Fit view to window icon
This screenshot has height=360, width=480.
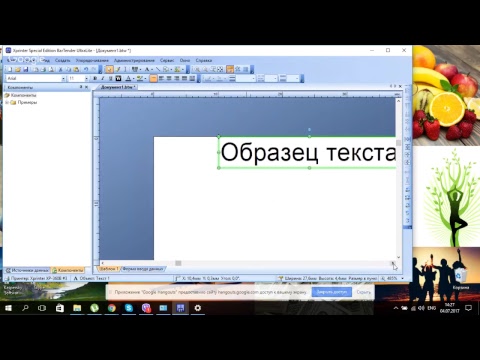coord(220,69)
